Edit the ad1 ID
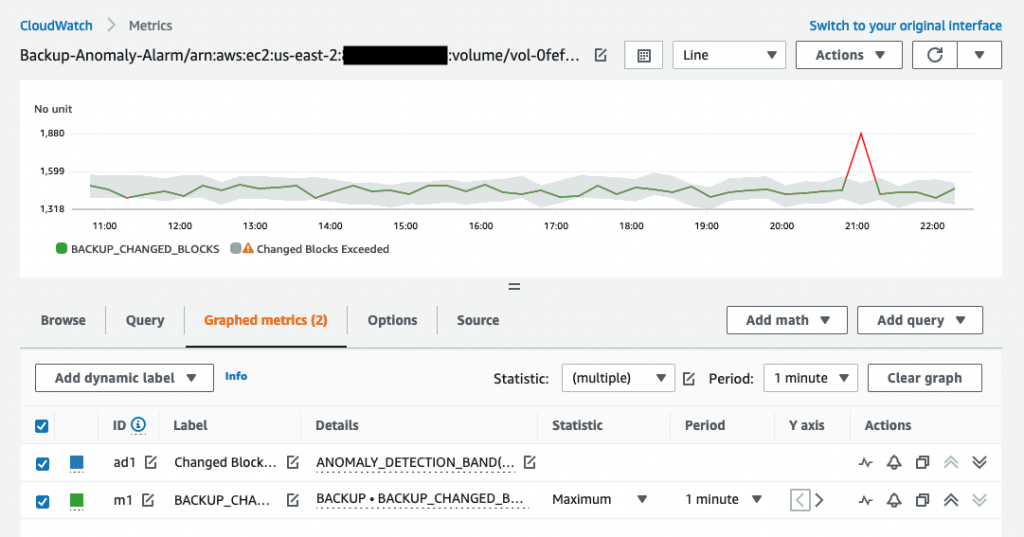The image size is (1024, 537). [x=151, y=462]
